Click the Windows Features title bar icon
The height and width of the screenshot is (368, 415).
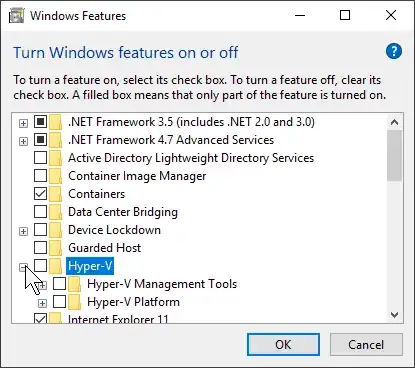(x=16, y=16)
